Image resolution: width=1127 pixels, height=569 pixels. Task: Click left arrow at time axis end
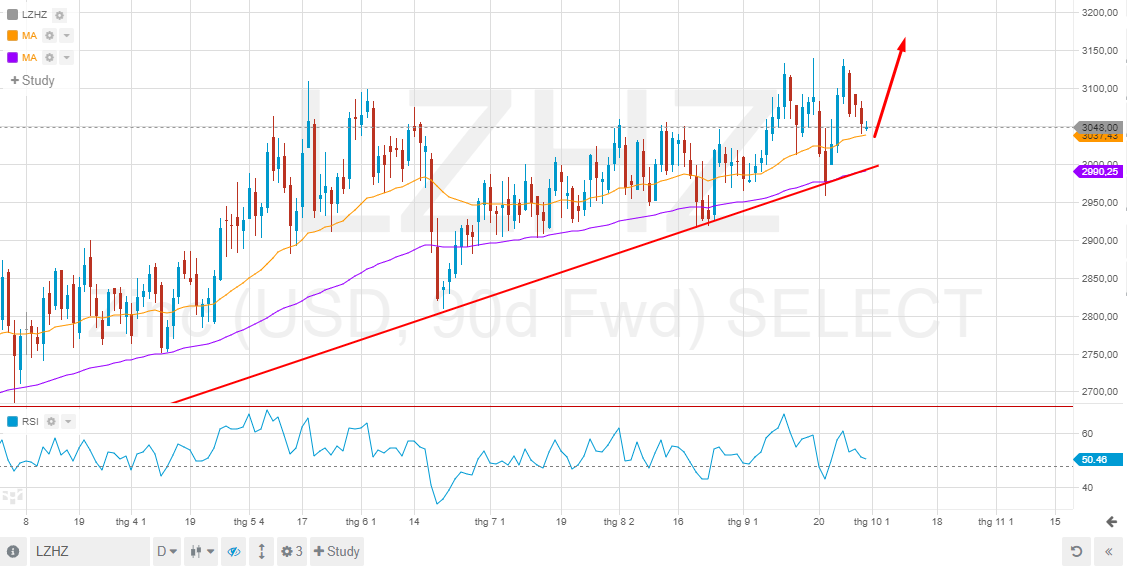[1113, 522]
